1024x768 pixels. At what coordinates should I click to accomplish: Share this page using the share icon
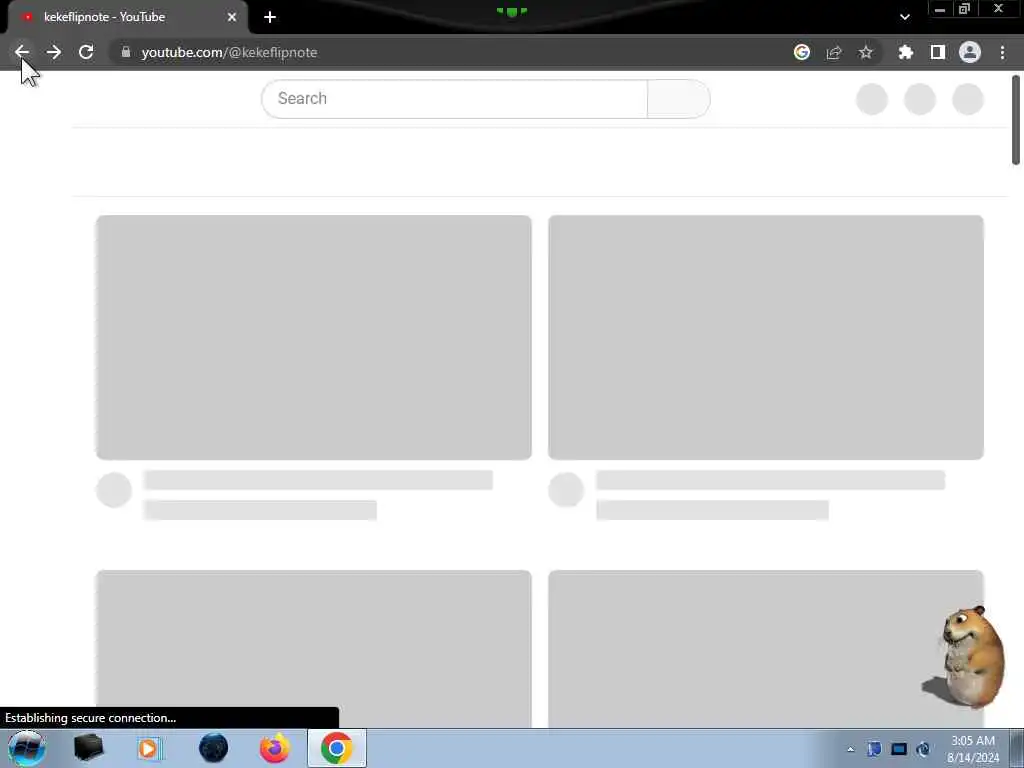(x=834, y=52)
